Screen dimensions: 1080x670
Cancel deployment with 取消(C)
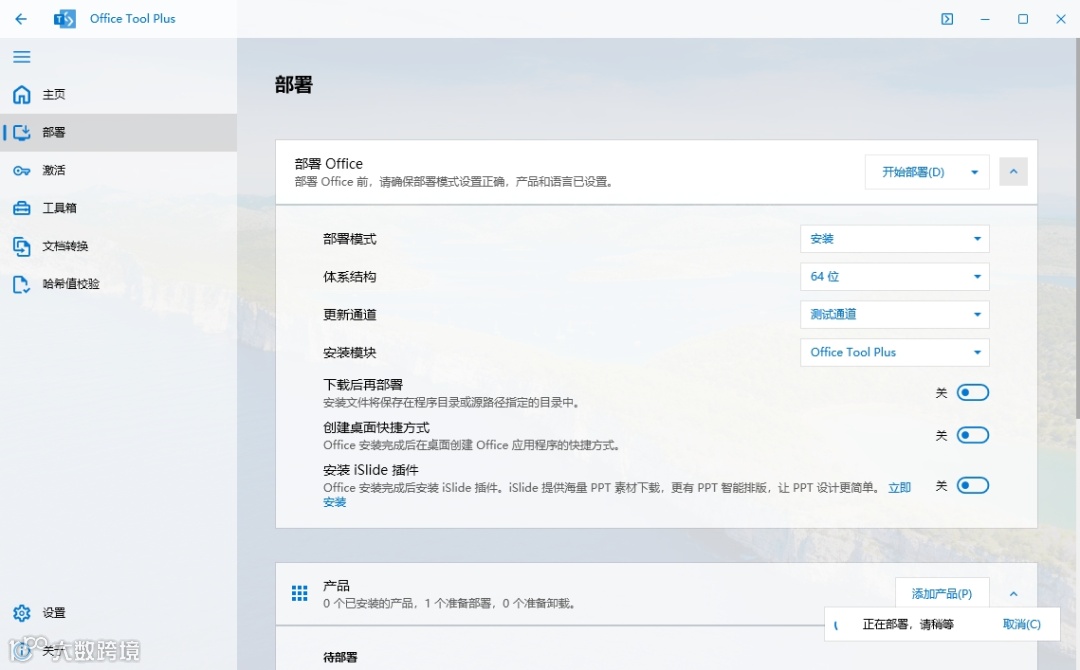point(1021,625)
